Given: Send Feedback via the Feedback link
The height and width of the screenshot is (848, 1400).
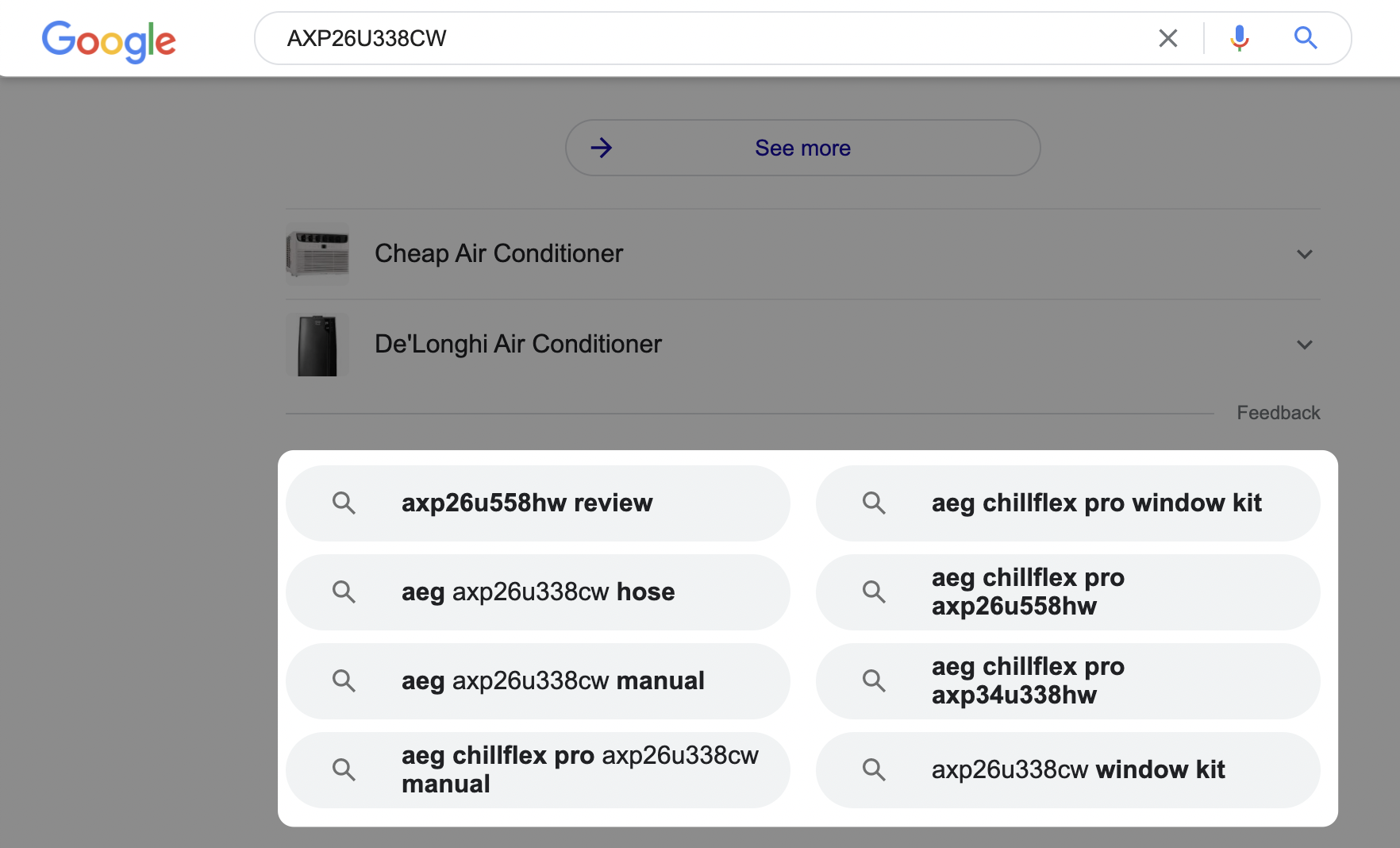Looking at the screenshot, I should (1278, 413).
